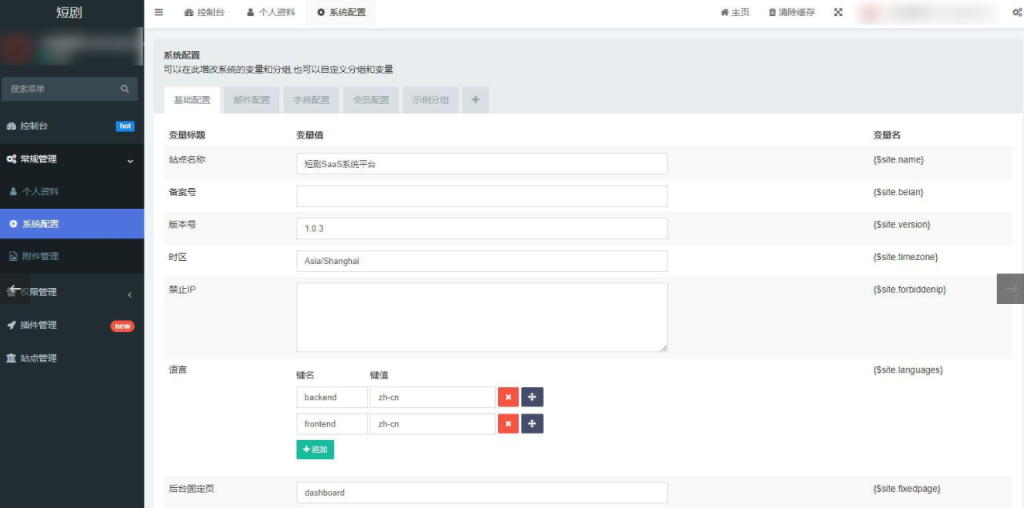Switch to the 会员配置 tab
Viewport: 1024px width, 508px height.
click(371, 100)
